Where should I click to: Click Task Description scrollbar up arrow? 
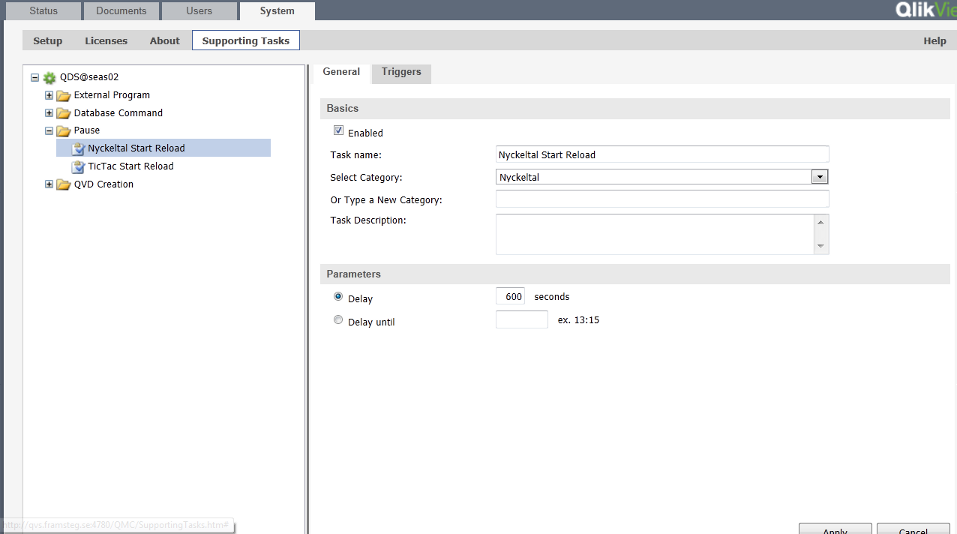[821, 222]
